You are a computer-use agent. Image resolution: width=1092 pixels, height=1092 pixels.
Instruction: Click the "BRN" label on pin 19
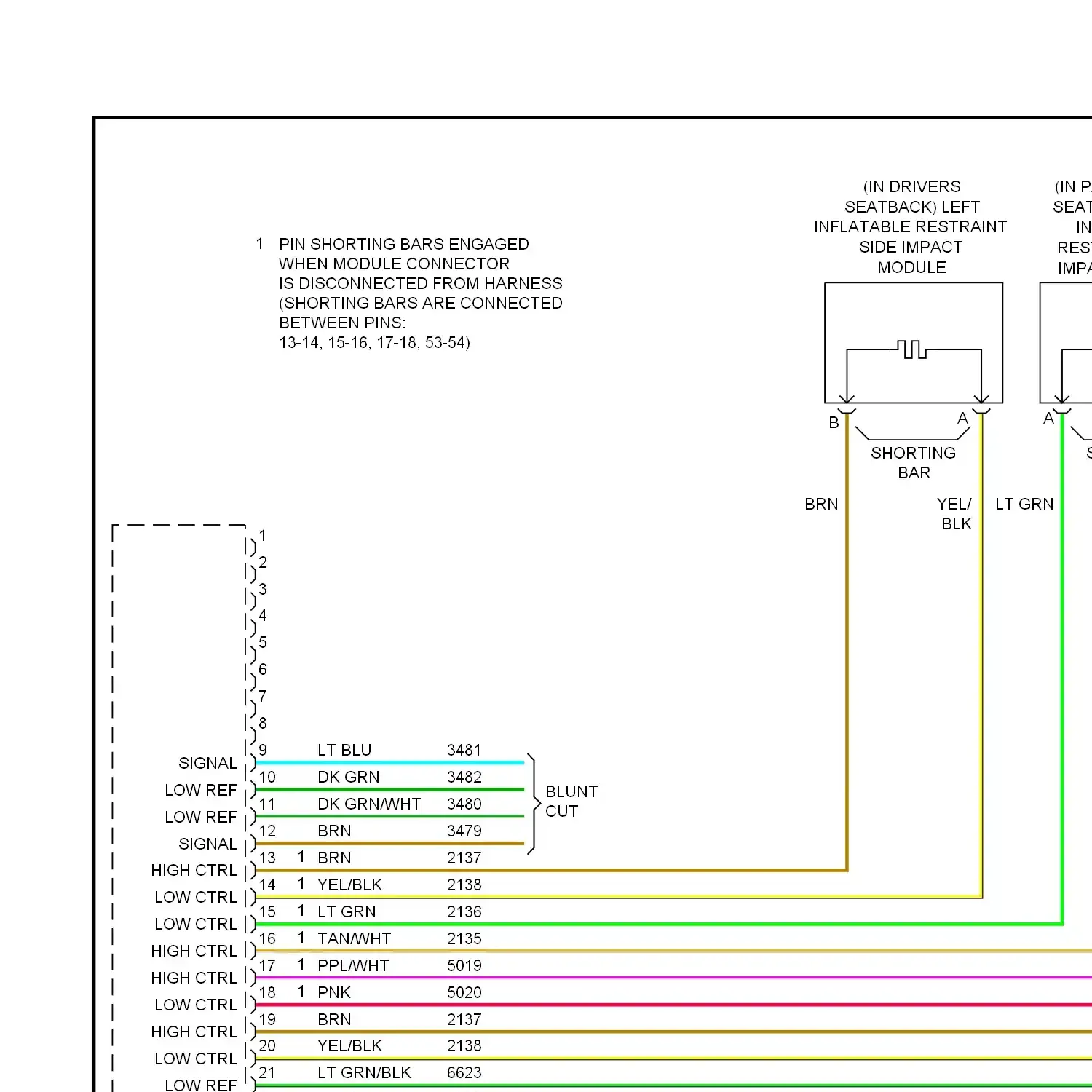(334, 1019)
